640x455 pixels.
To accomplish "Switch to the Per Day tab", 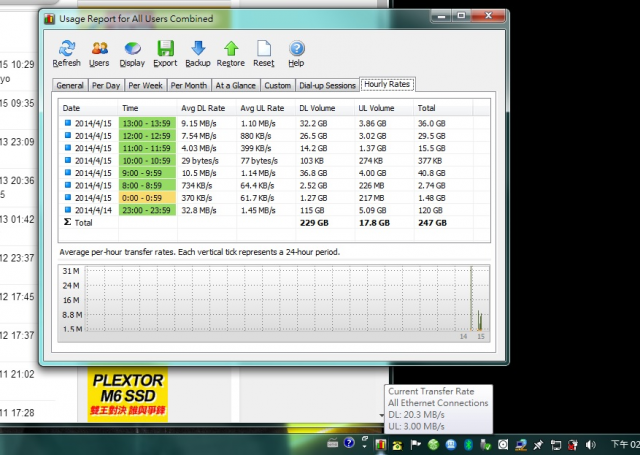I will pos(106,85).
